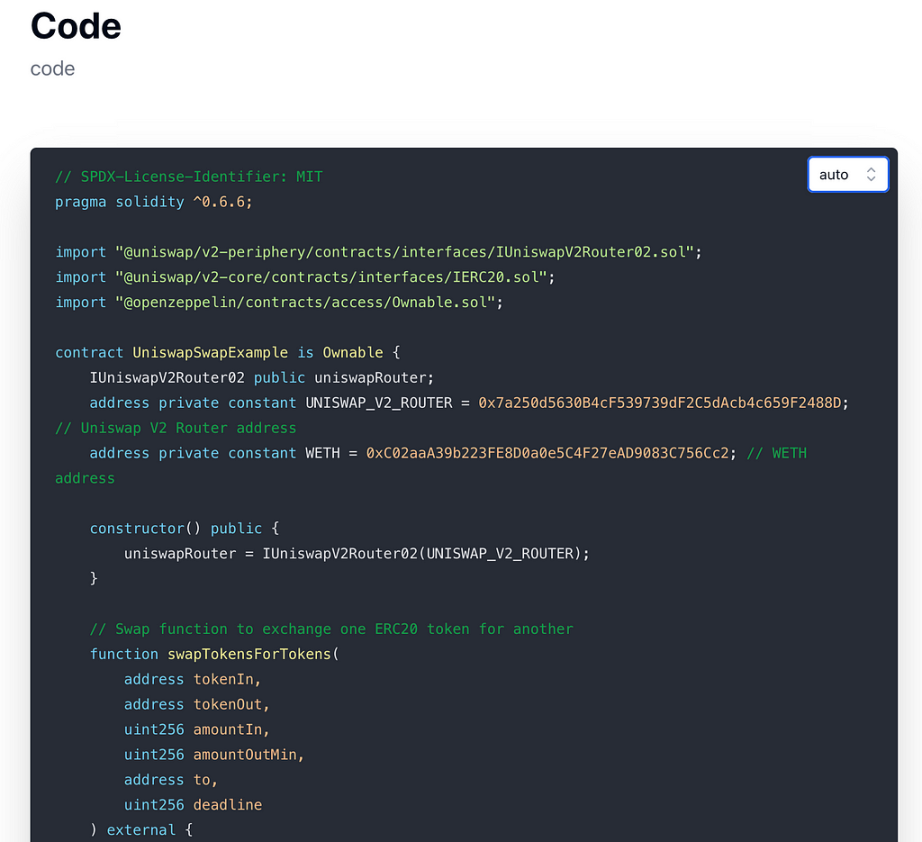922x842 pixels.
Task: Click the IUniswapV2Router02.sol import line
Action: tap(379, 252)
